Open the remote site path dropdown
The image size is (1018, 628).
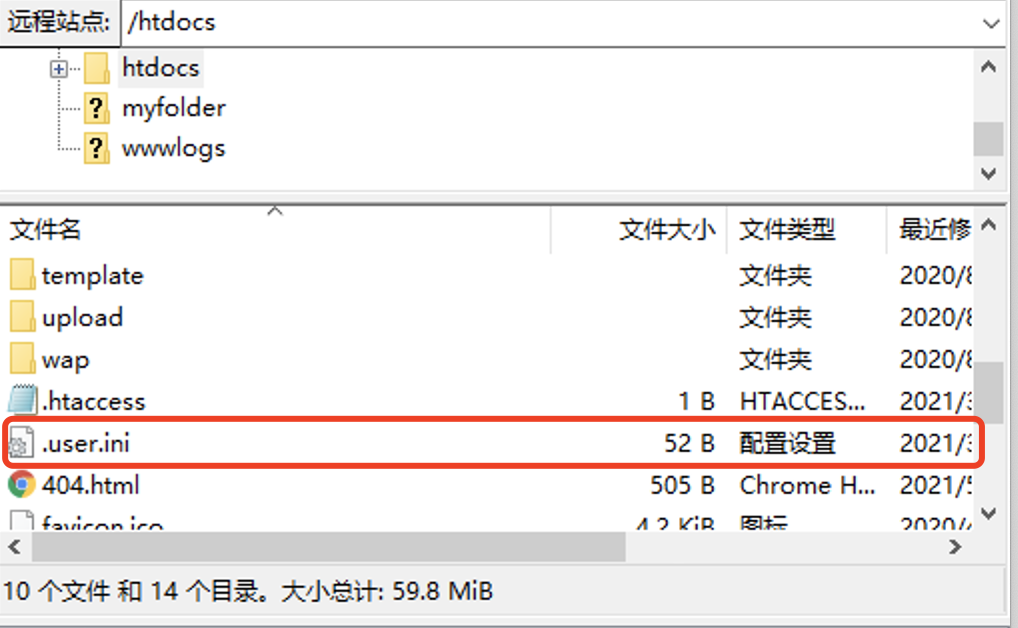pos(991,23)
